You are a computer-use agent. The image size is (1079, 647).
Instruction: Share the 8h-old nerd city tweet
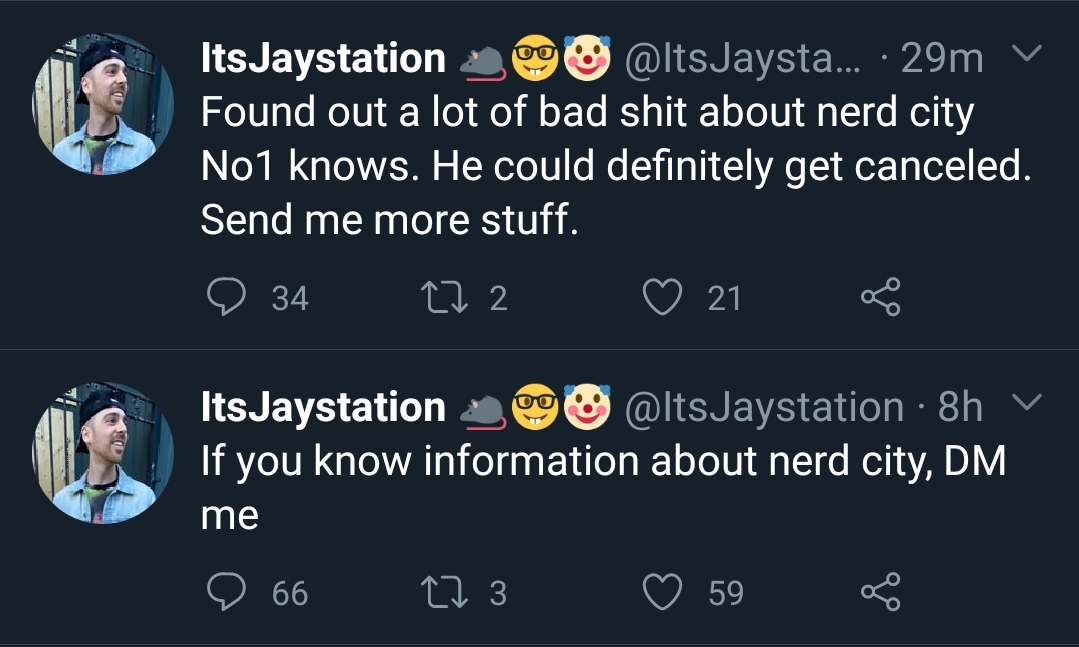click(881, 592)
